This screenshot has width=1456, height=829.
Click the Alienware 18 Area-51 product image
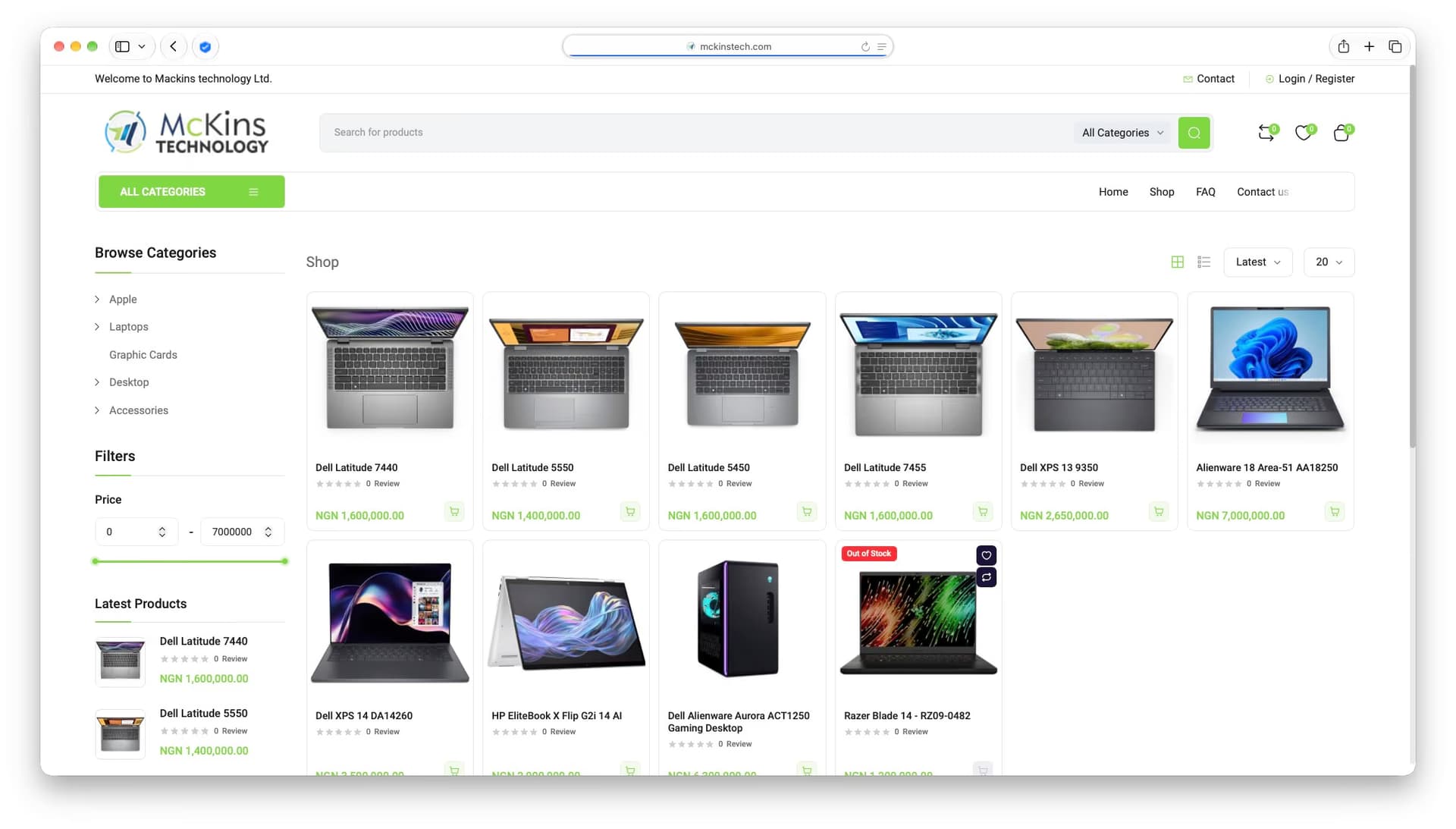point(1270,369)
